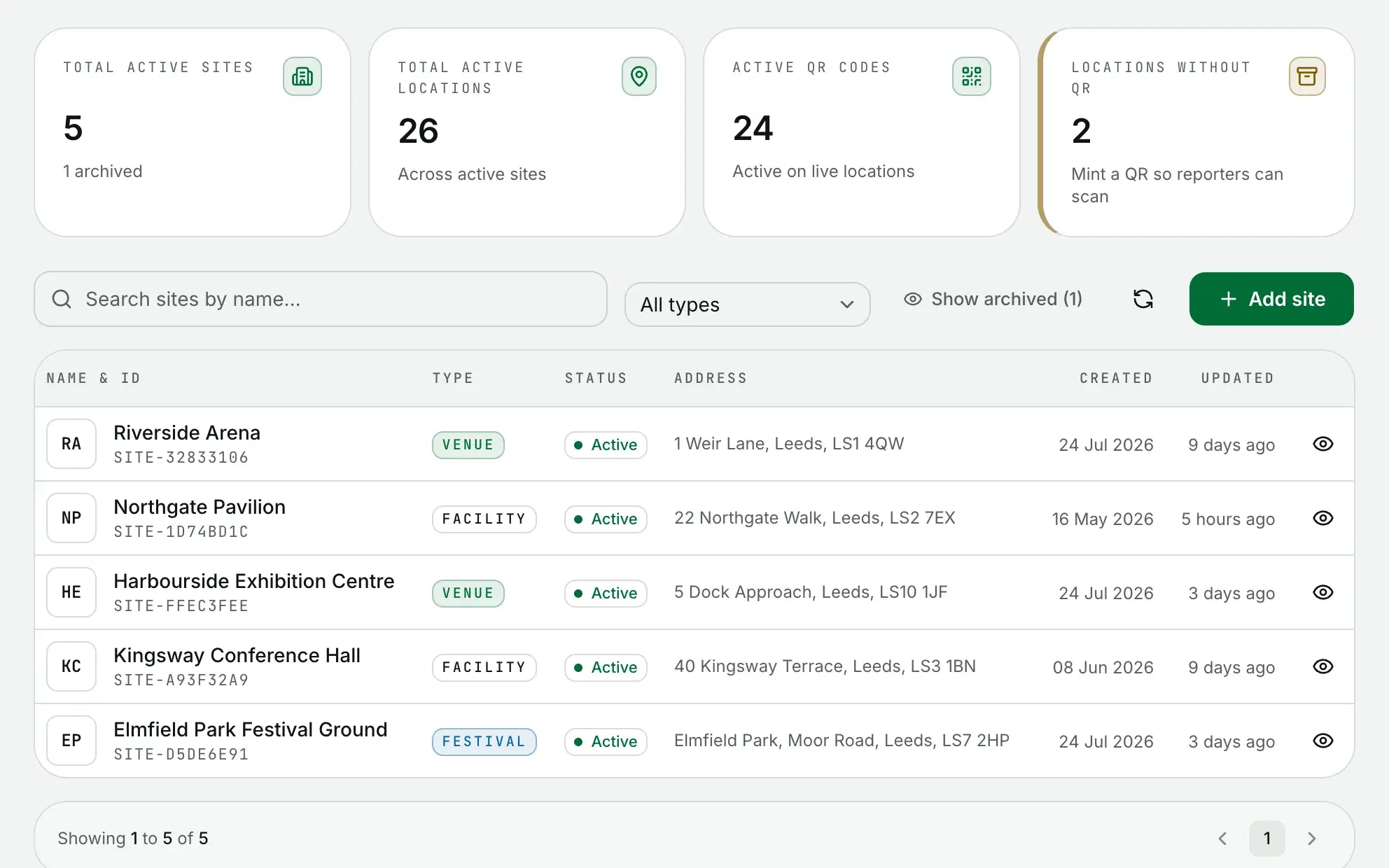This screenshot has width=1389, height=868.
Task: Click the Add site button
Action: point(1271,299)
